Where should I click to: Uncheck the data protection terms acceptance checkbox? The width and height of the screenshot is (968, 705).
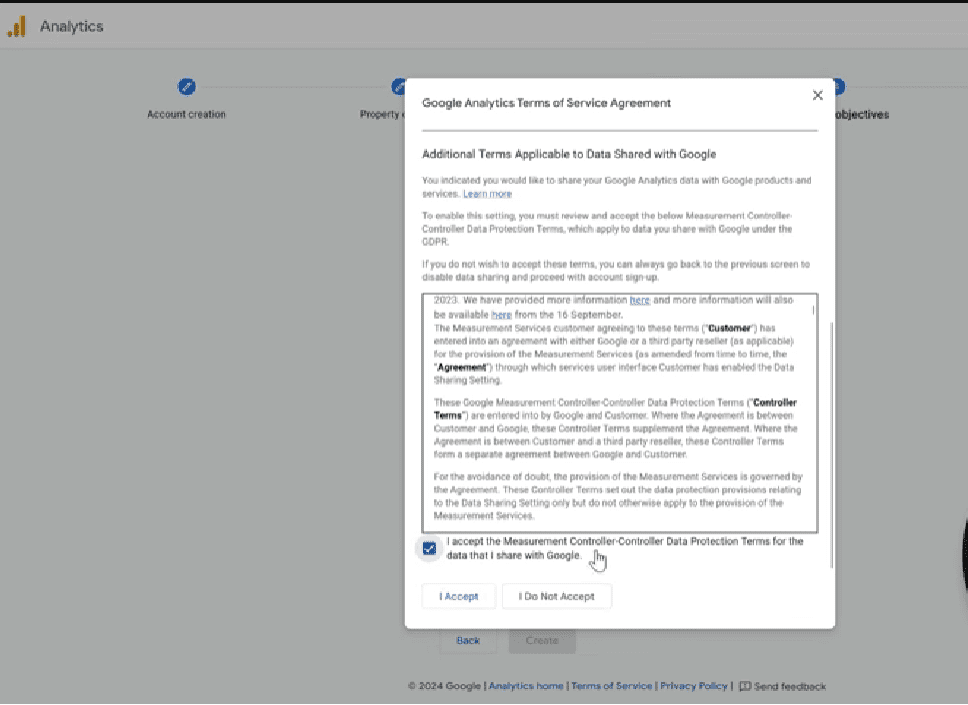pos(429,548)
